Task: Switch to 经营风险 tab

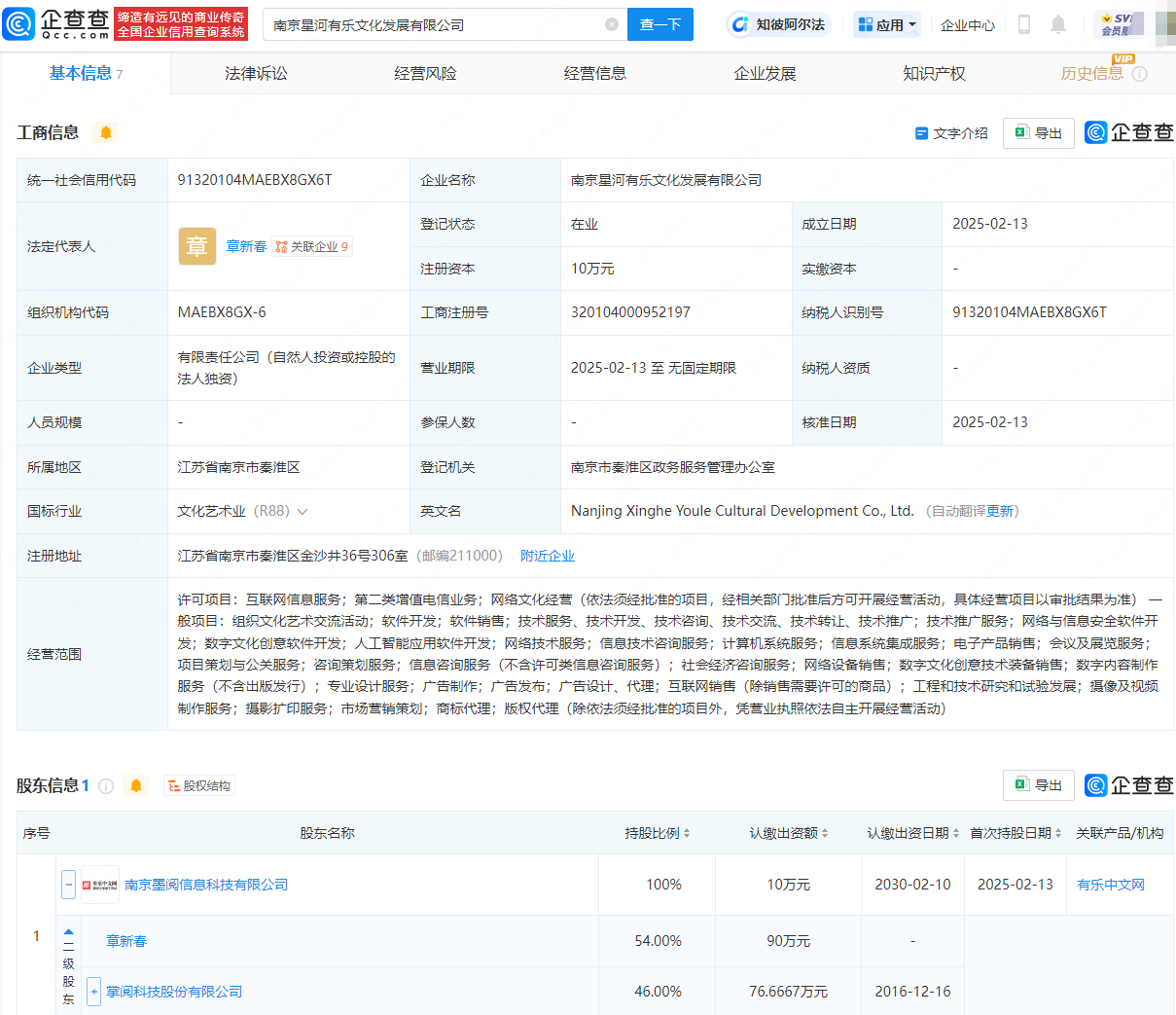Action: point(425,74)
